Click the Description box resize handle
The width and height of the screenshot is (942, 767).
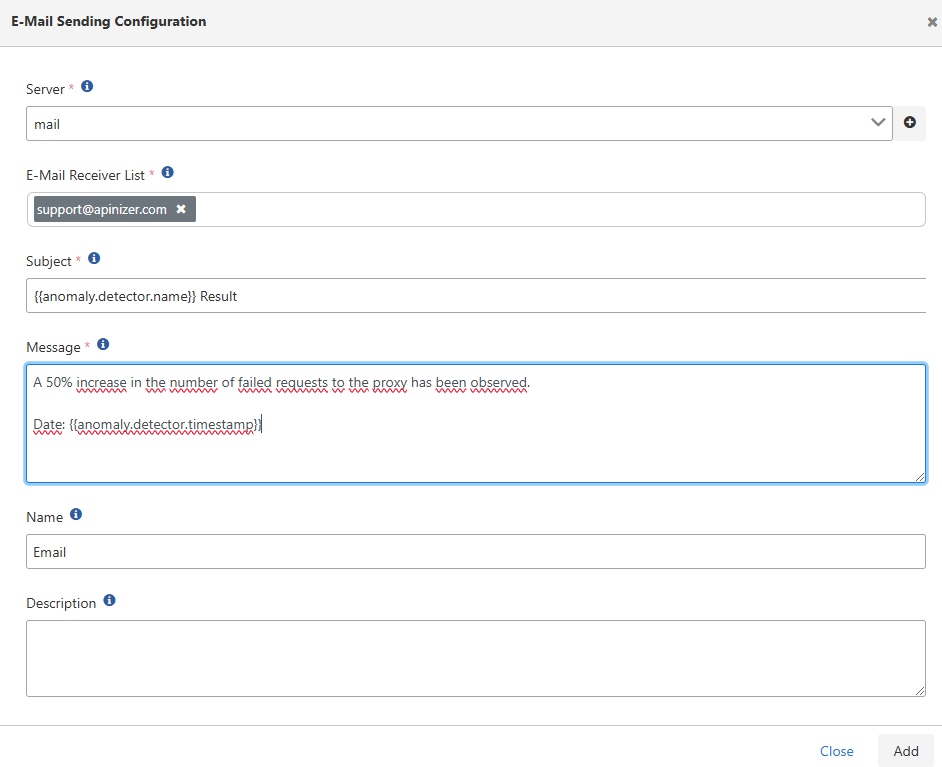click(x=919, y=690)
